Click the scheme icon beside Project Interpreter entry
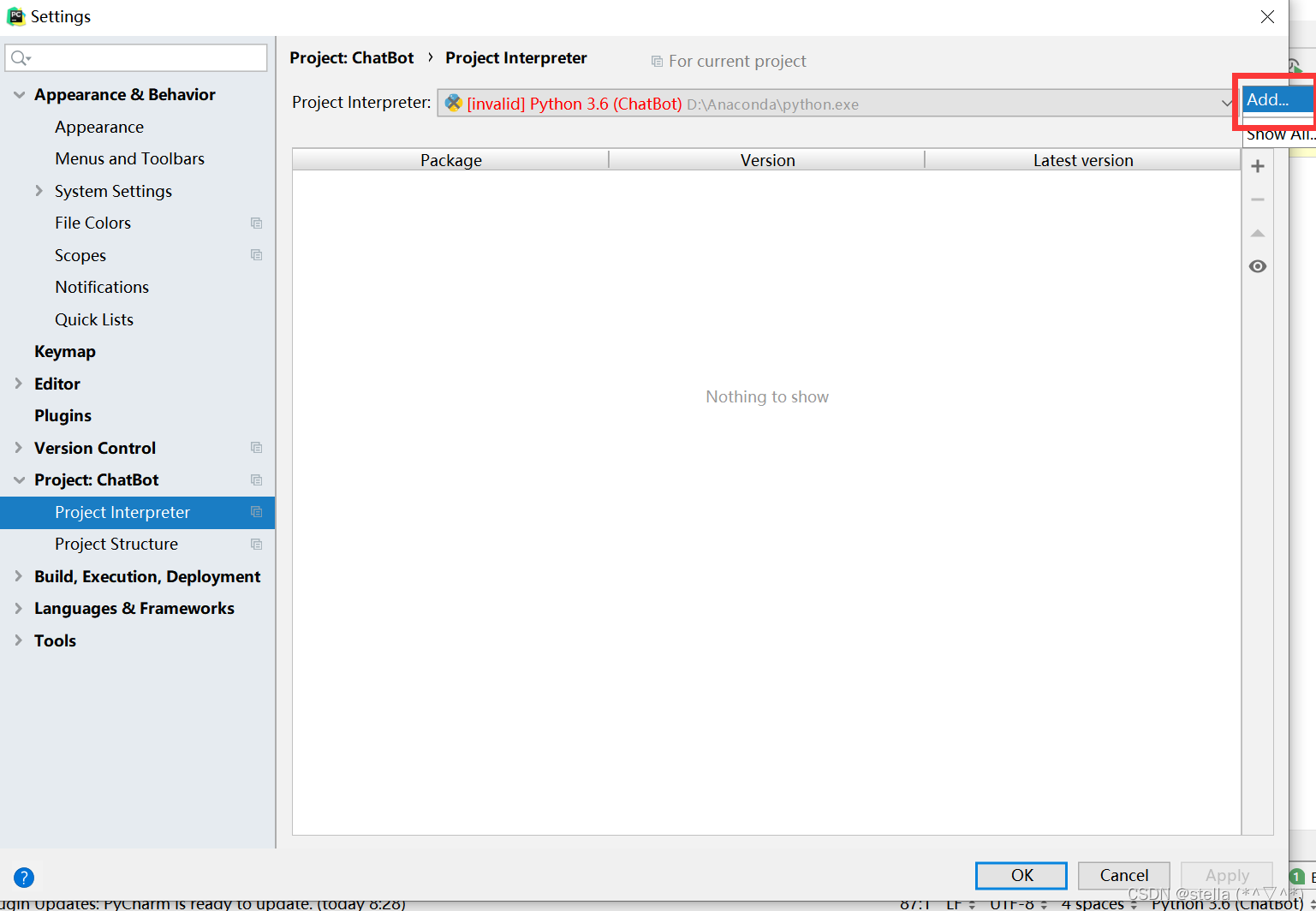 point(255,512)
